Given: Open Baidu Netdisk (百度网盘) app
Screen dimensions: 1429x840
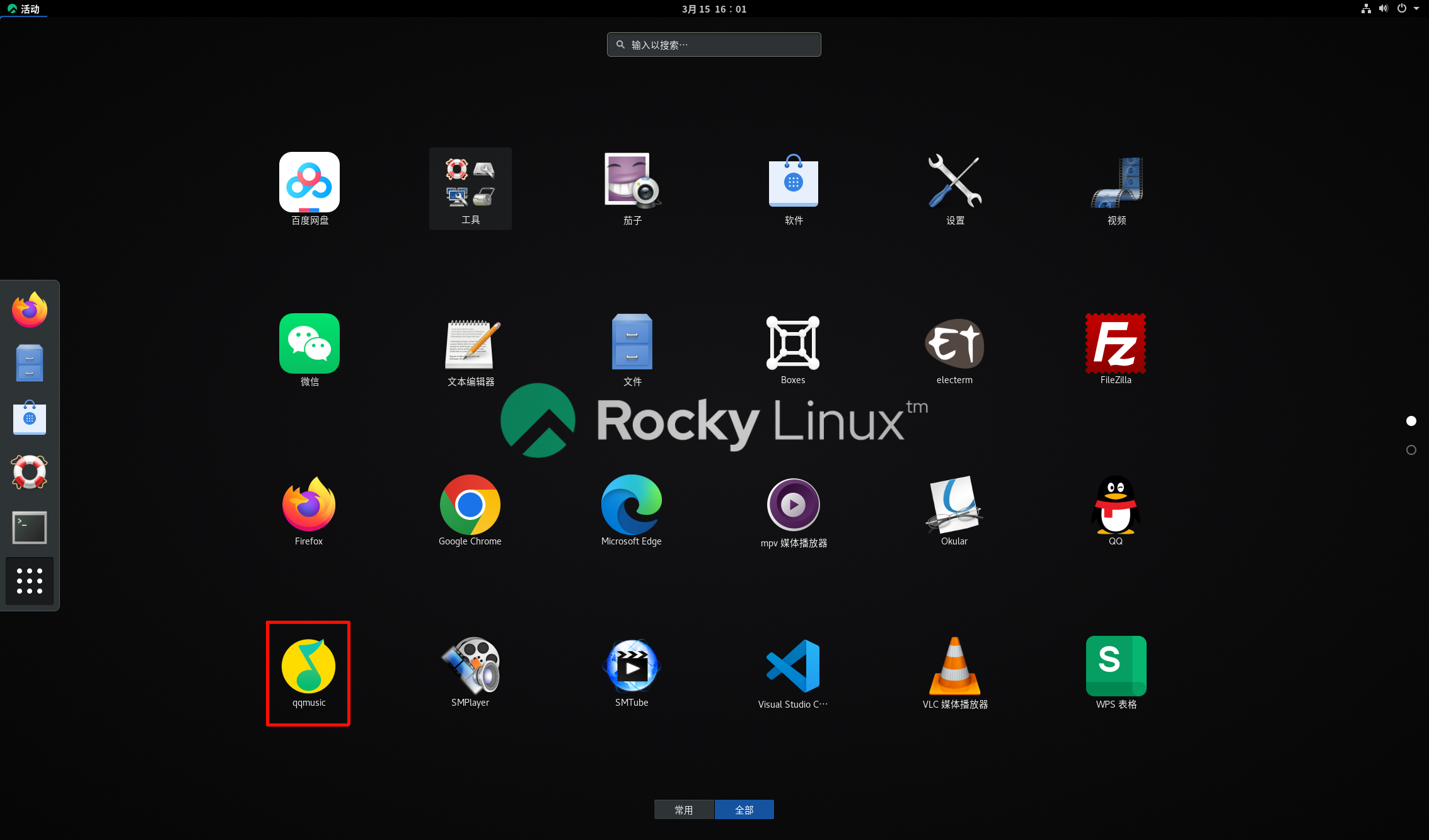Looking at the screenshot, I should [x=310, y=183].
